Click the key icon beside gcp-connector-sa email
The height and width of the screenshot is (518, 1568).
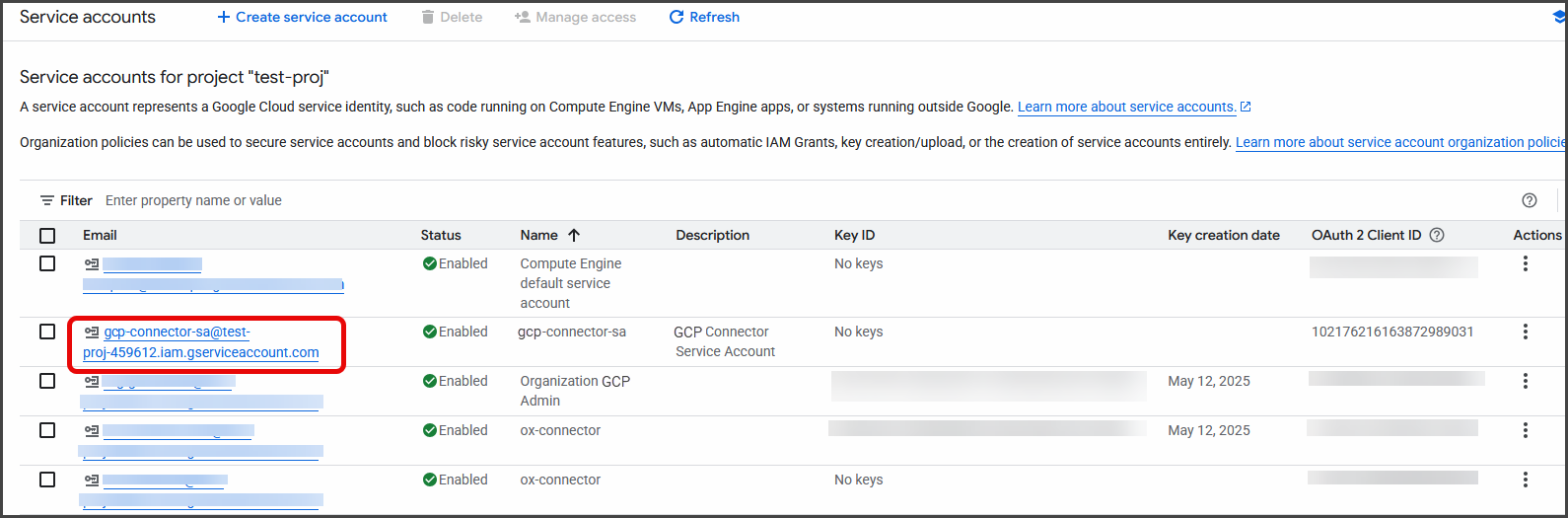tap(92, 333)
